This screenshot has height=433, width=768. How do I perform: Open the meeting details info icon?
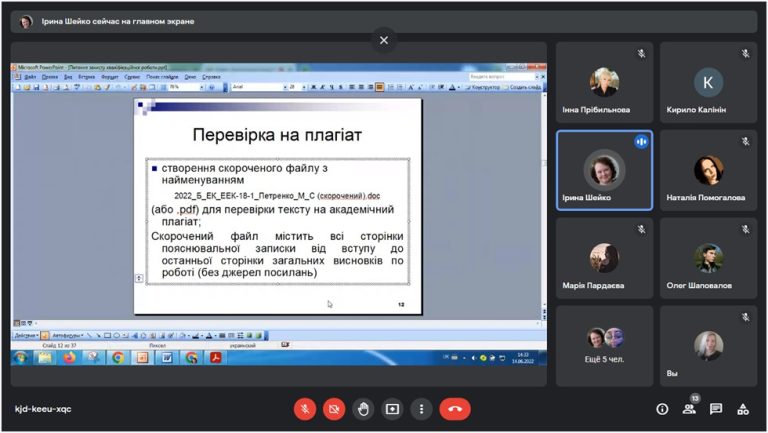662,409
